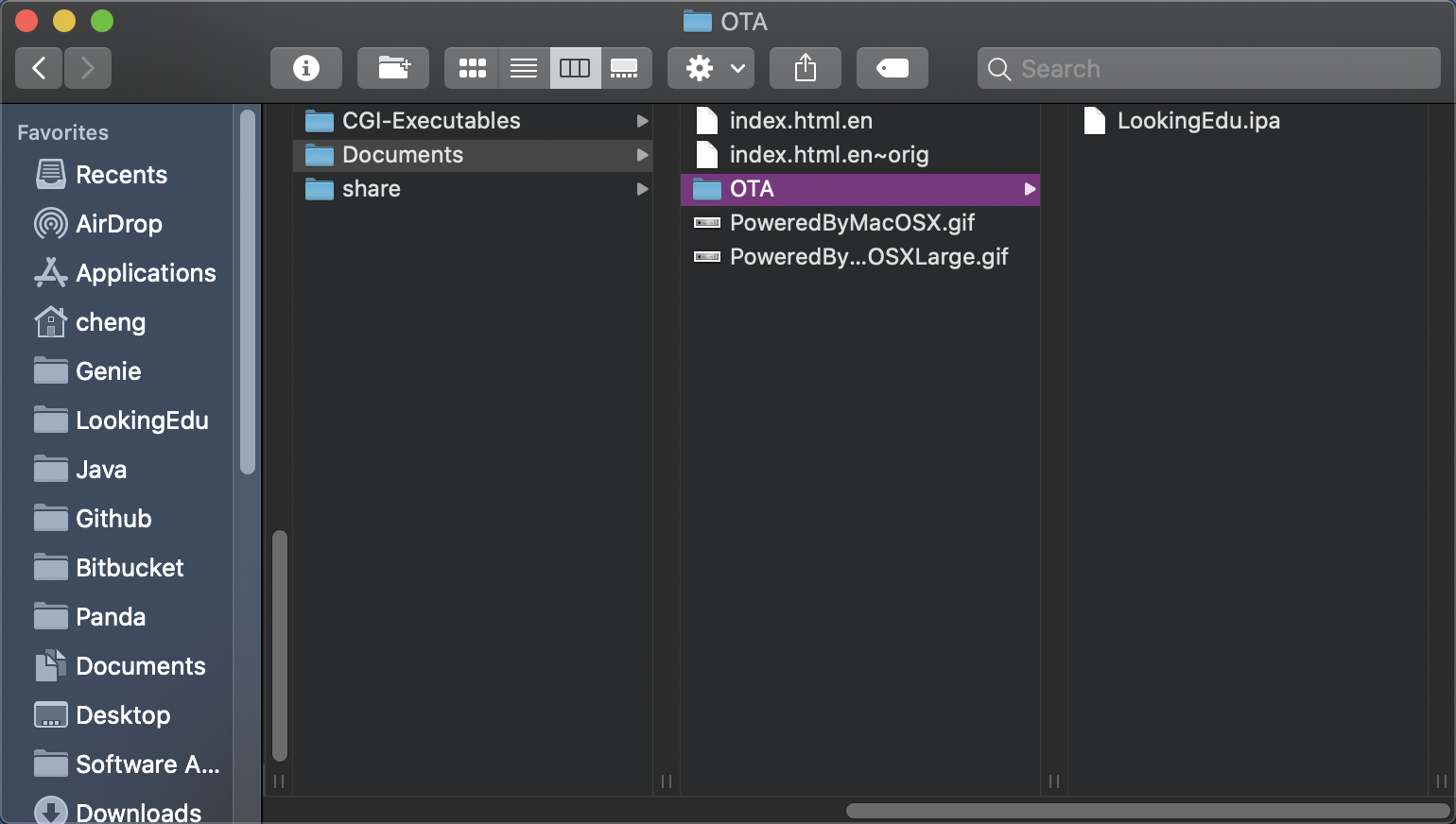Switch to icon view

pos(472,68)
